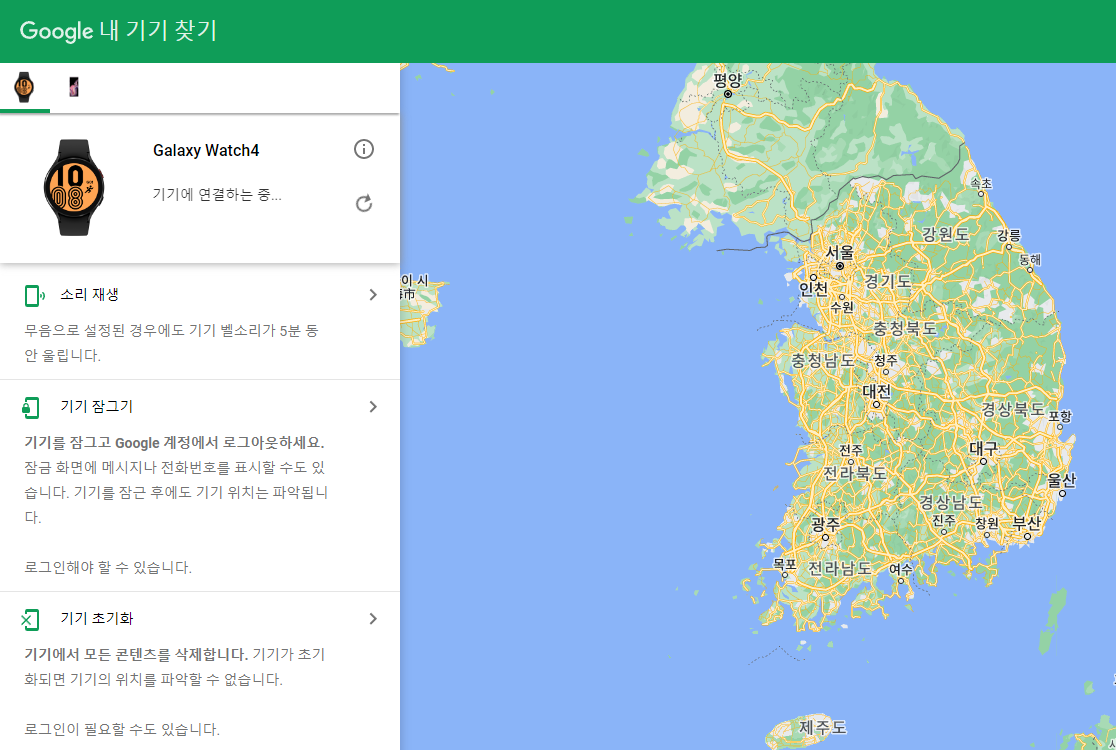The width and height of the screenshot is (1116, 750).
Task: Click the 전라남도 label on the map
Action: (840, 568)
